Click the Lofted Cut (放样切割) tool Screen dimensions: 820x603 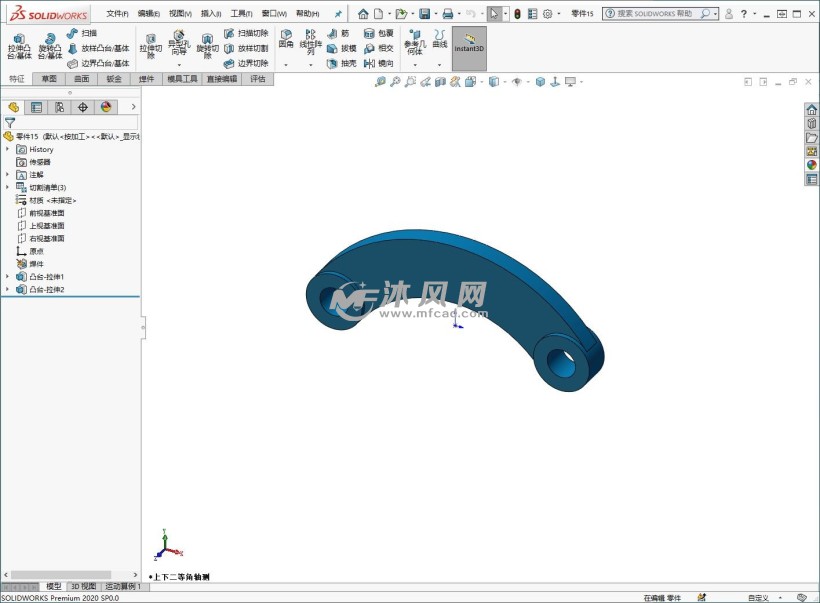pos(246,48)
